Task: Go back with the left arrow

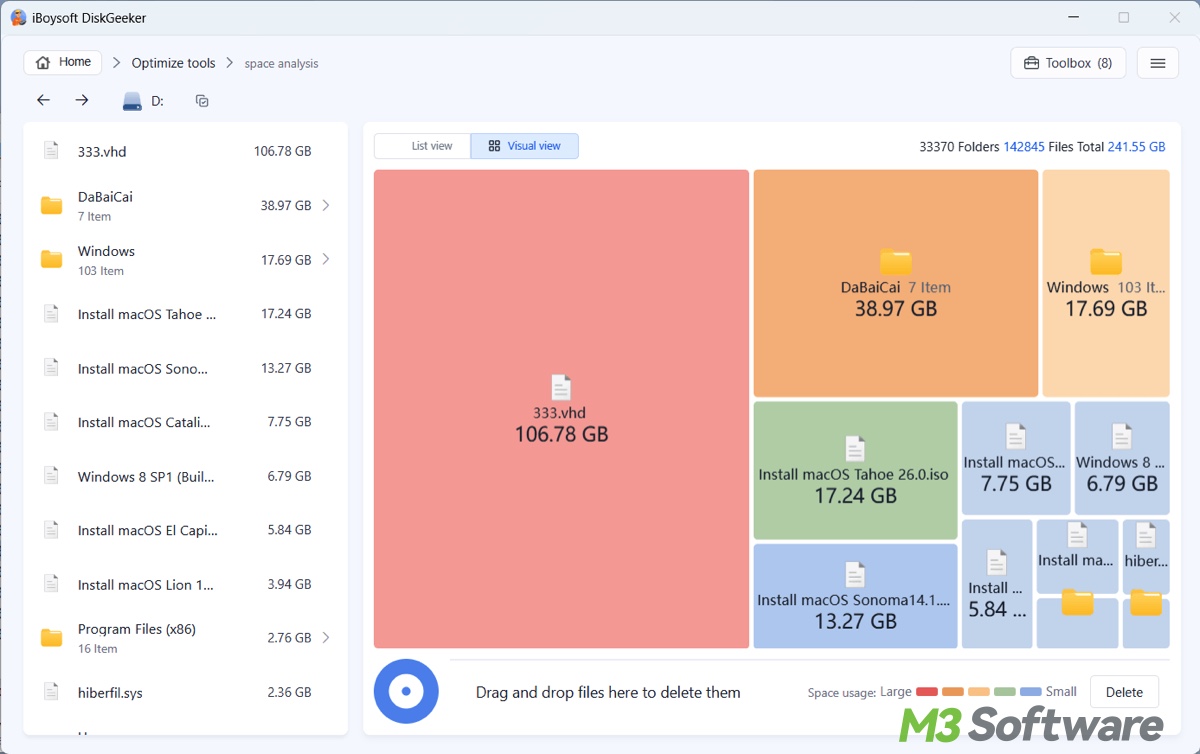Action: click(43, 100)
